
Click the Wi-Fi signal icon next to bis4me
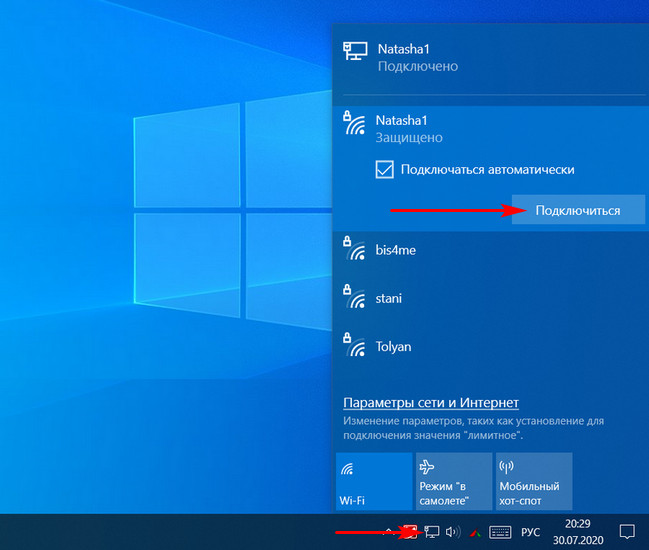pyautogui.click(x=354, y=248)
